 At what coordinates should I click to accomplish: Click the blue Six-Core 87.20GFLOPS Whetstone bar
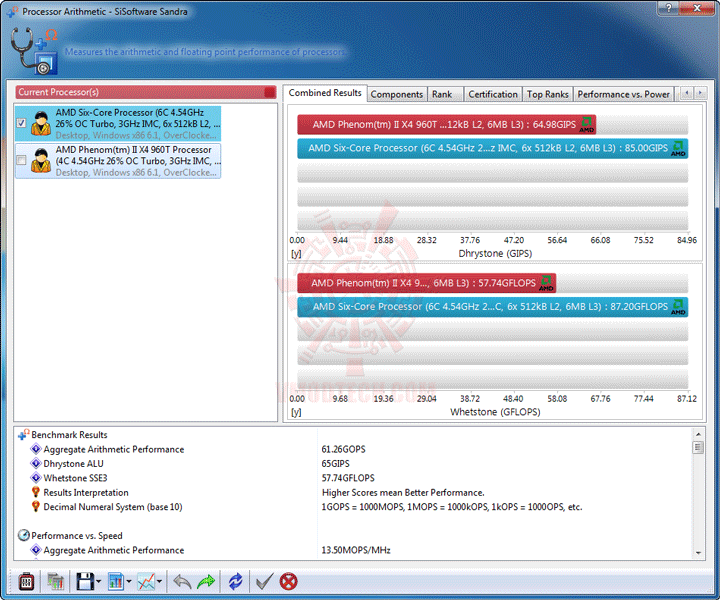(x=492, y=307)
